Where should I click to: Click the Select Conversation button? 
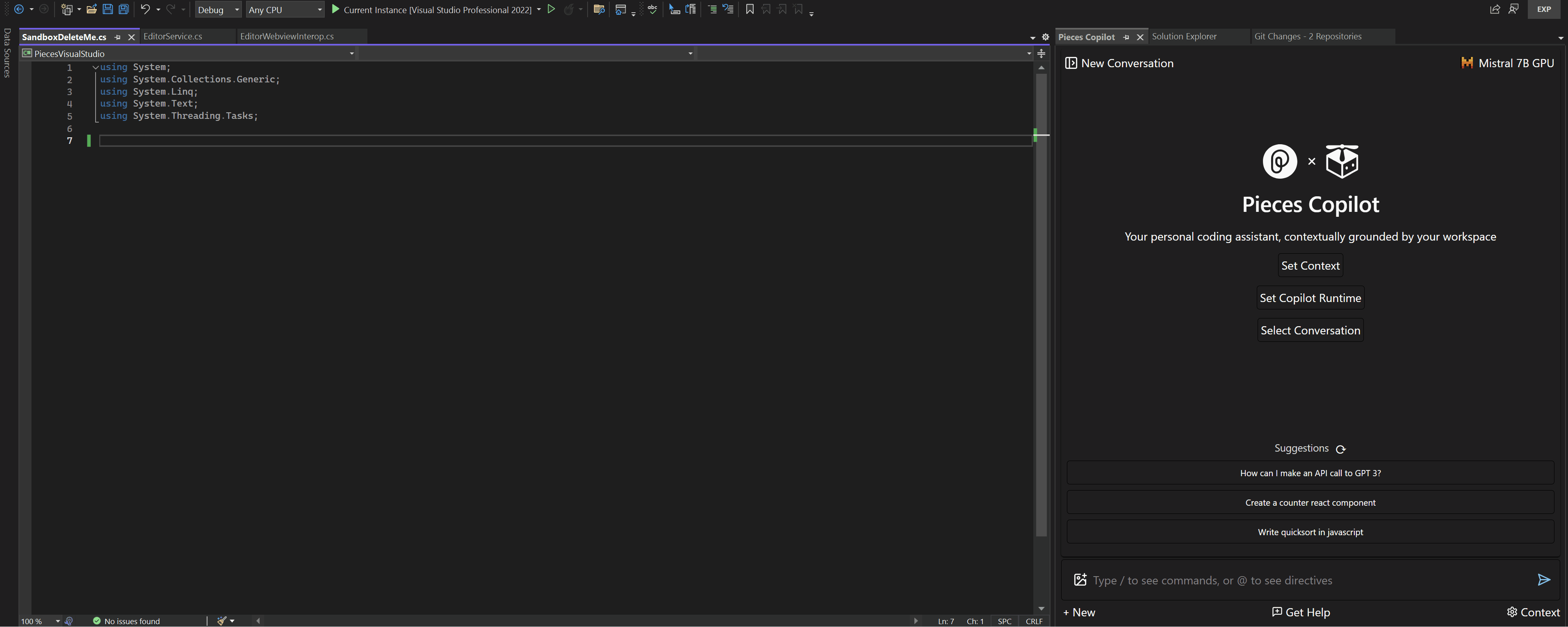pos(1310,330)
